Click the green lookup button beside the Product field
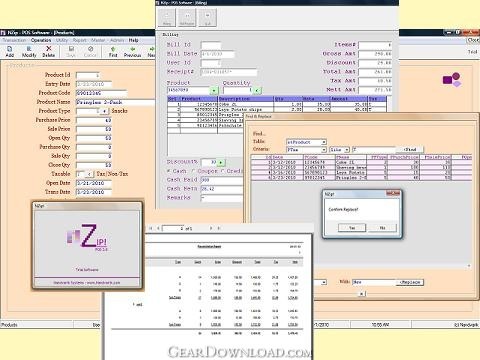480x360 pixels. point(214,90)
